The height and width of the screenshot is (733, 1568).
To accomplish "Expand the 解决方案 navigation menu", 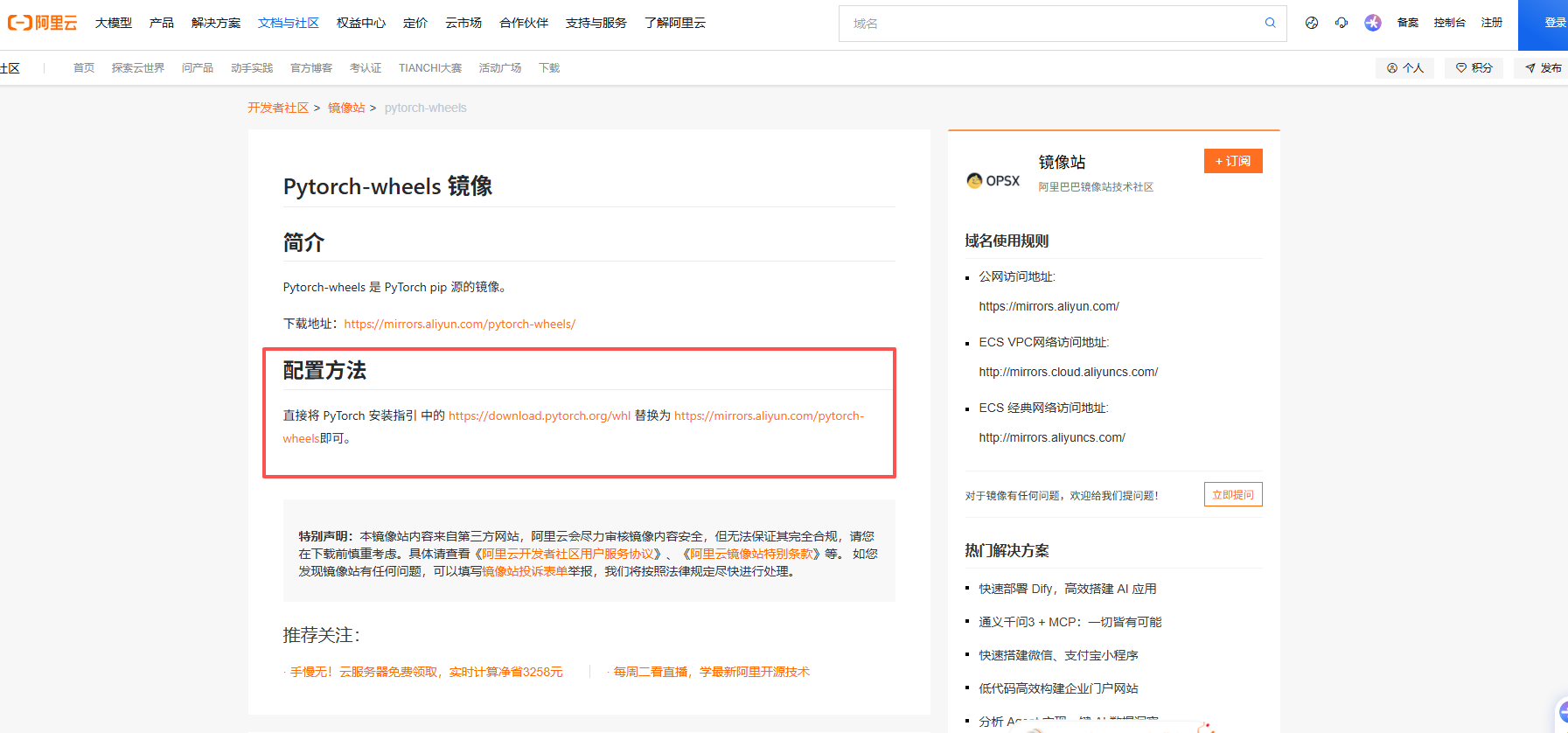I will pos(215,23).
